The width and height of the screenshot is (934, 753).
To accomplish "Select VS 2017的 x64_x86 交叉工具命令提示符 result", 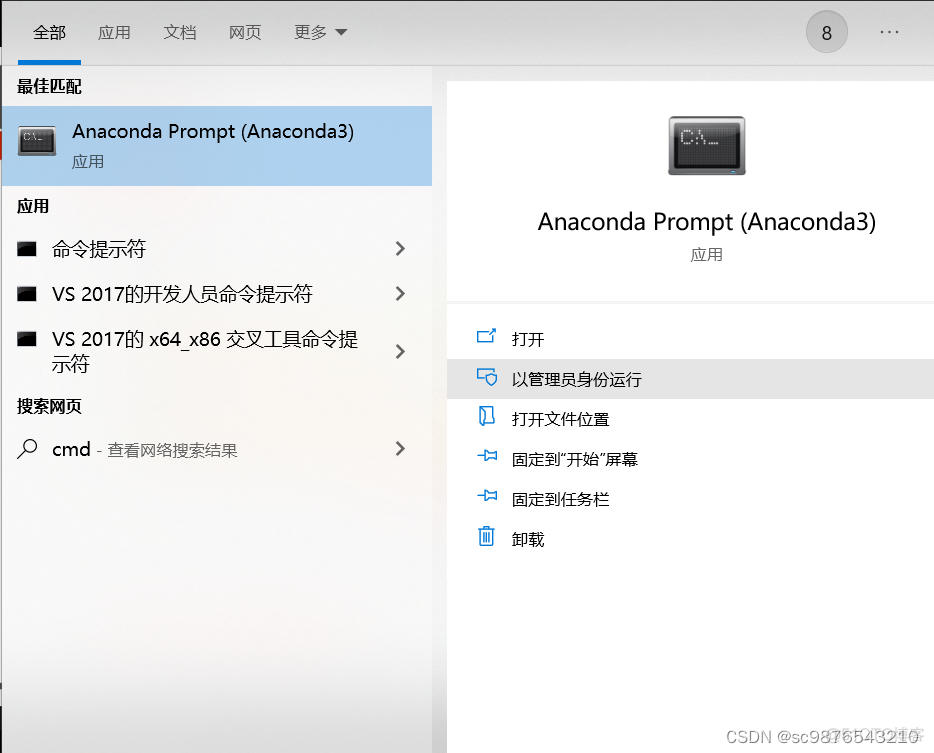I will [x=217, y=351].
